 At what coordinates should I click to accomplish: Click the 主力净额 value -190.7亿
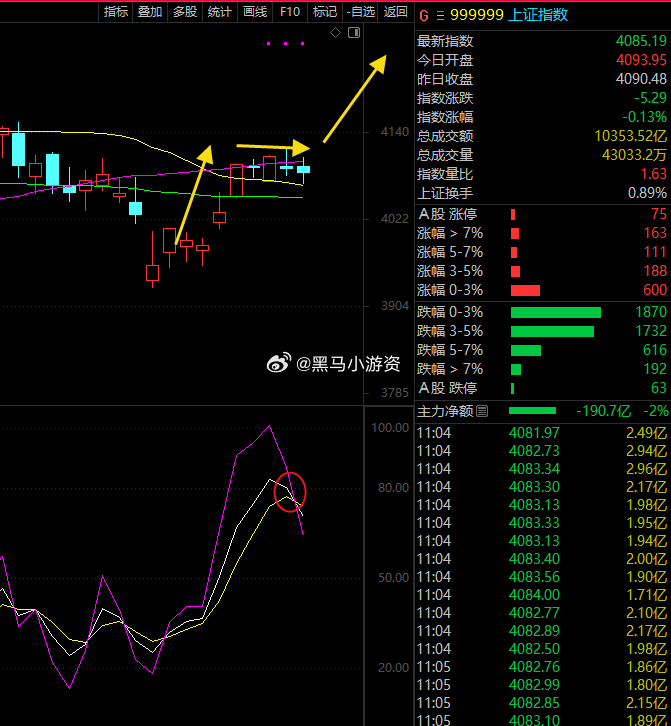[x=603, y=411]
